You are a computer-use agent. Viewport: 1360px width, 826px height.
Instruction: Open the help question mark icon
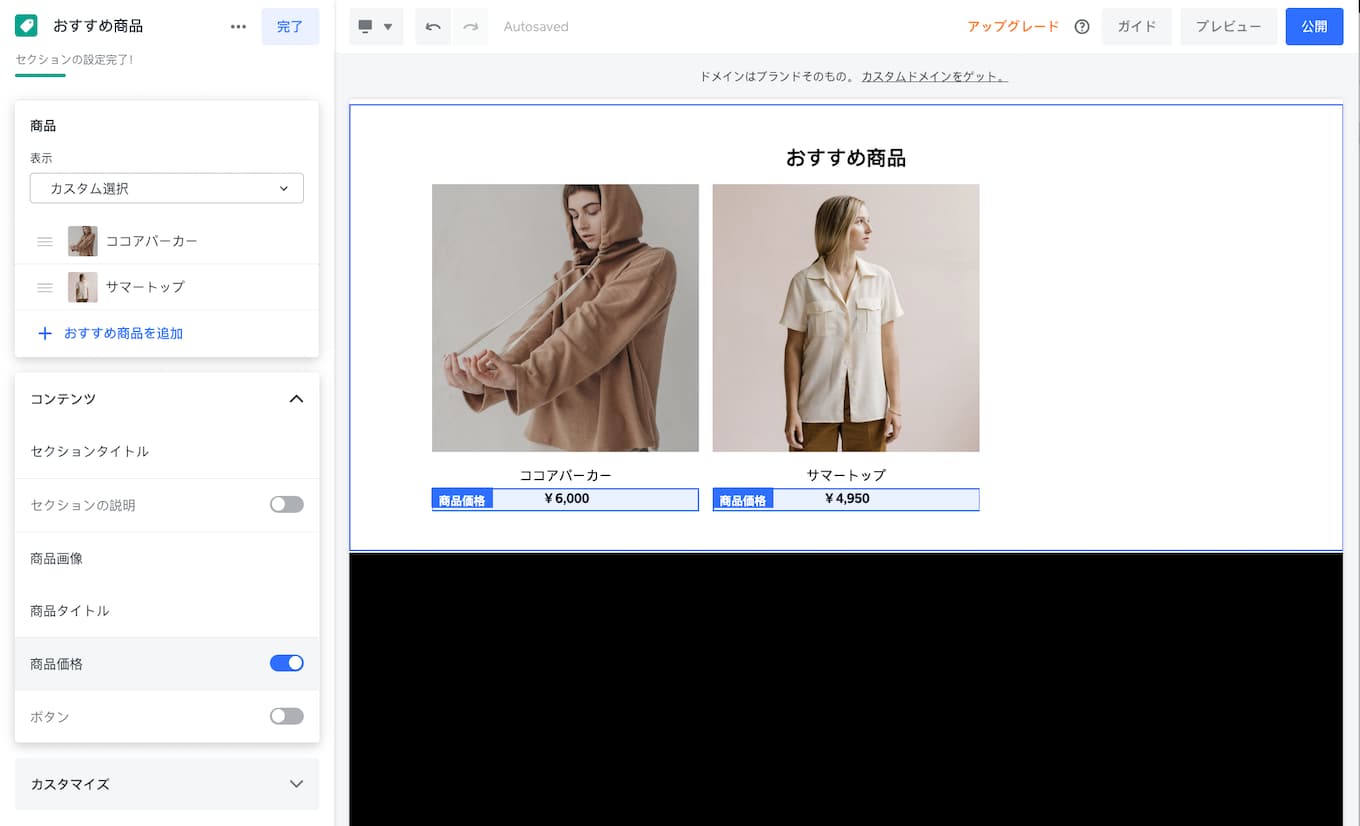[1081, 27]
